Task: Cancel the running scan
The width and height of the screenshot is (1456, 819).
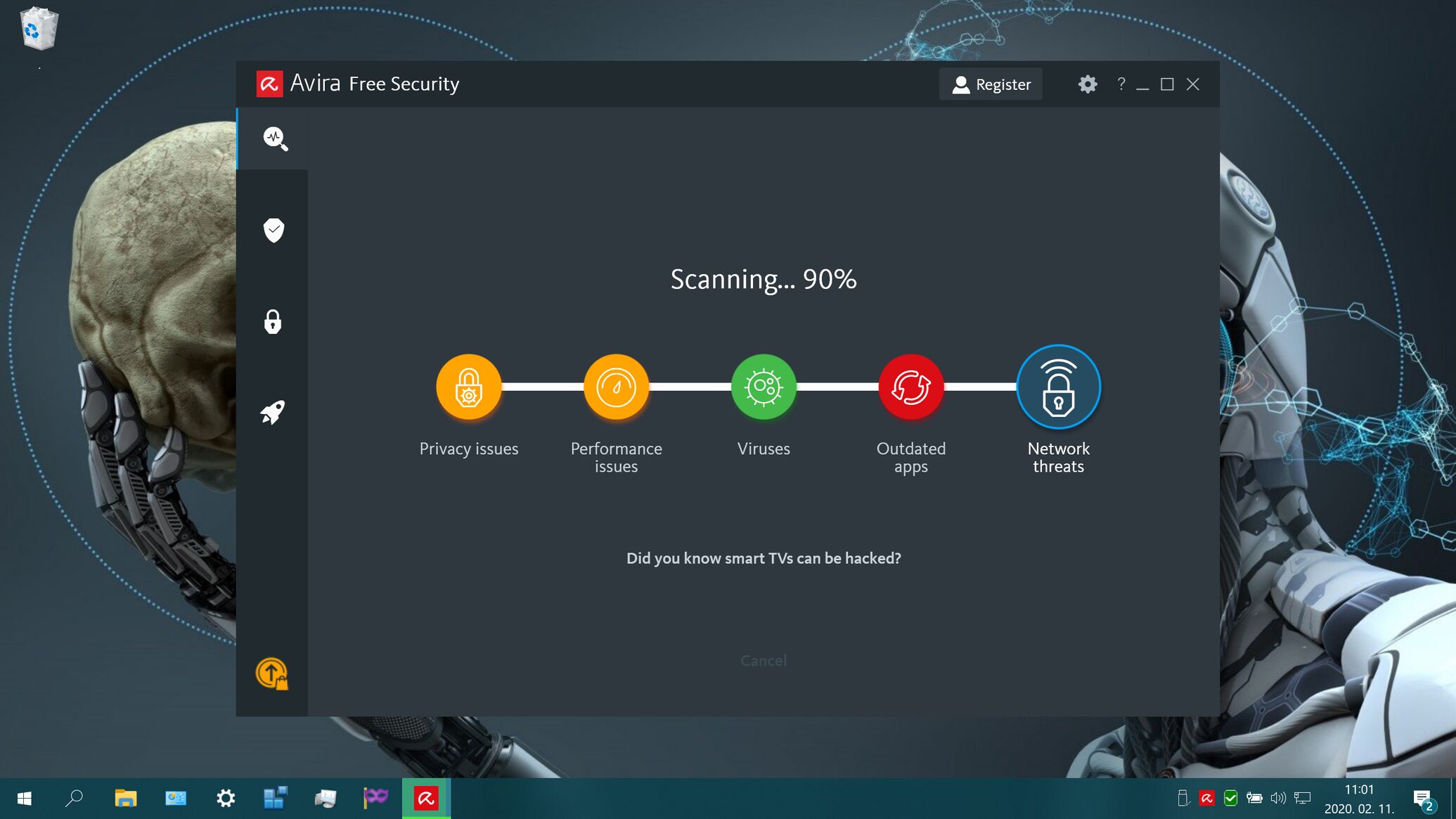Action: tap(764, 660)
